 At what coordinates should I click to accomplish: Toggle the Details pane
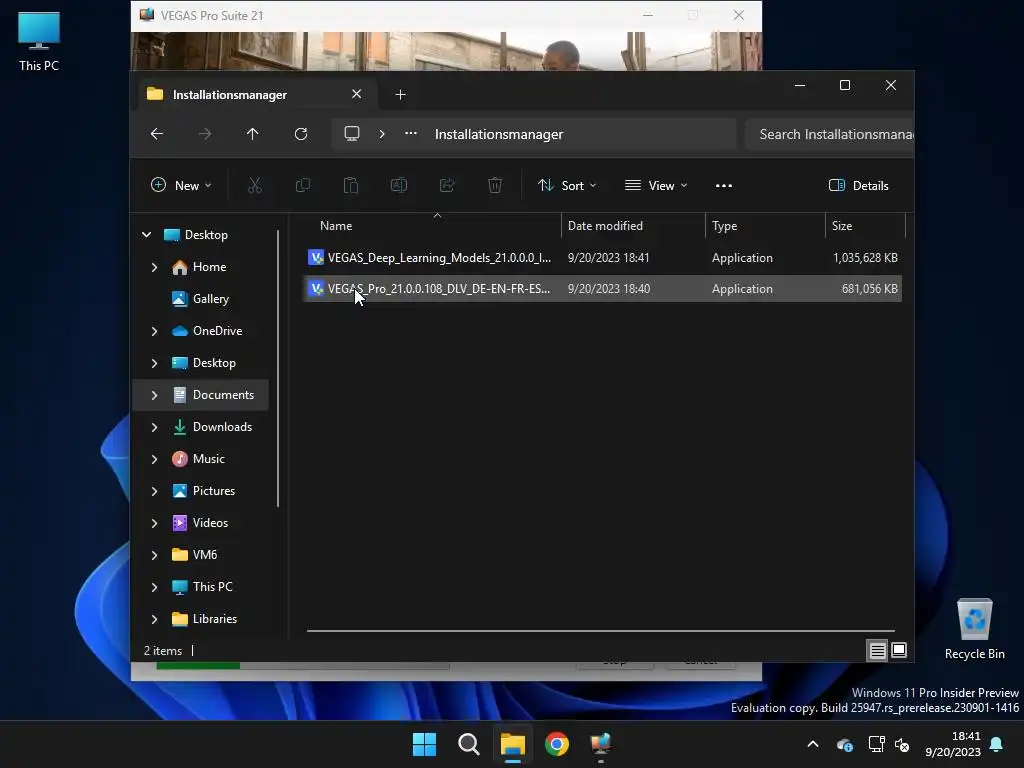(859, 185)
